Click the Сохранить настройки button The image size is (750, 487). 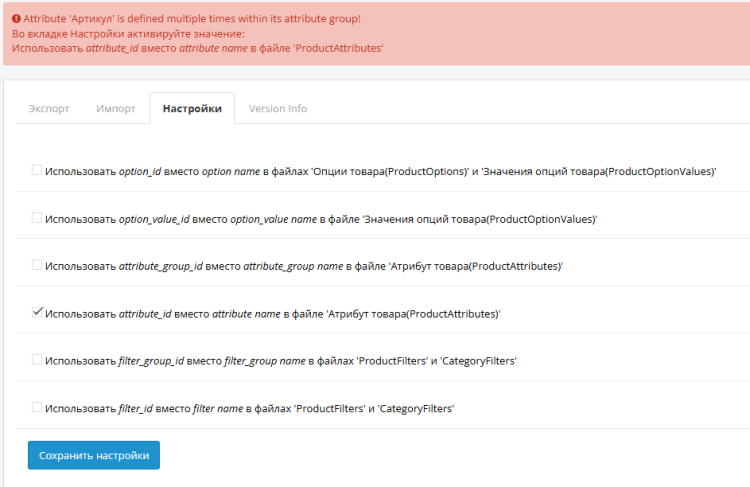tap(94, 455)
